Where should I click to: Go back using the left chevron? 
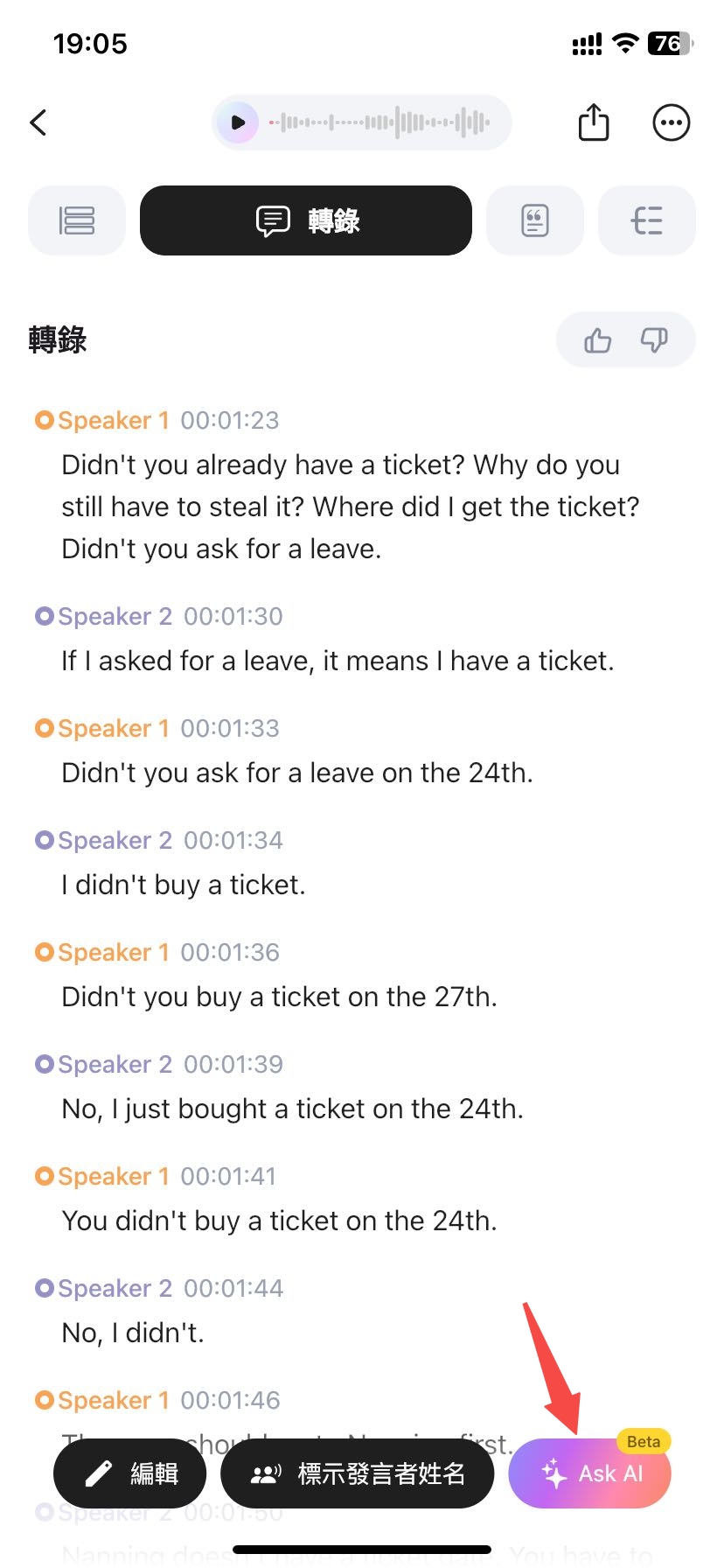38,122
